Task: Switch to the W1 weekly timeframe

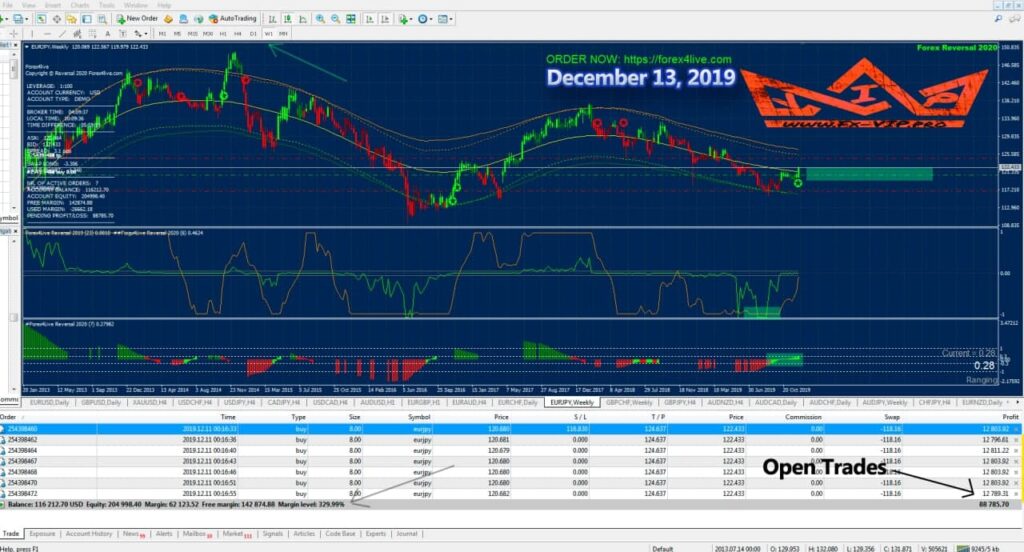Action: [x=269, y=33]
